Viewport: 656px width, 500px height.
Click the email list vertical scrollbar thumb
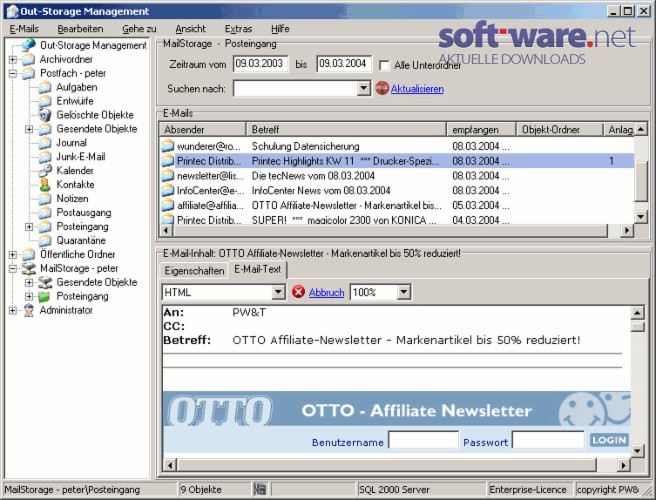coord(641,181)
